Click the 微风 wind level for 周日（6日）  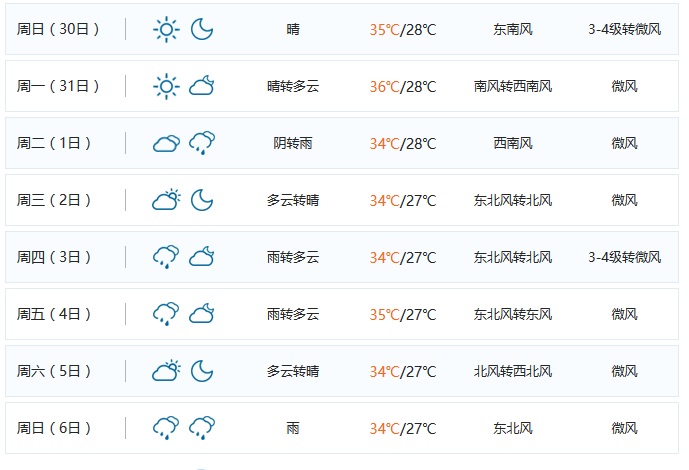point(625,428)
